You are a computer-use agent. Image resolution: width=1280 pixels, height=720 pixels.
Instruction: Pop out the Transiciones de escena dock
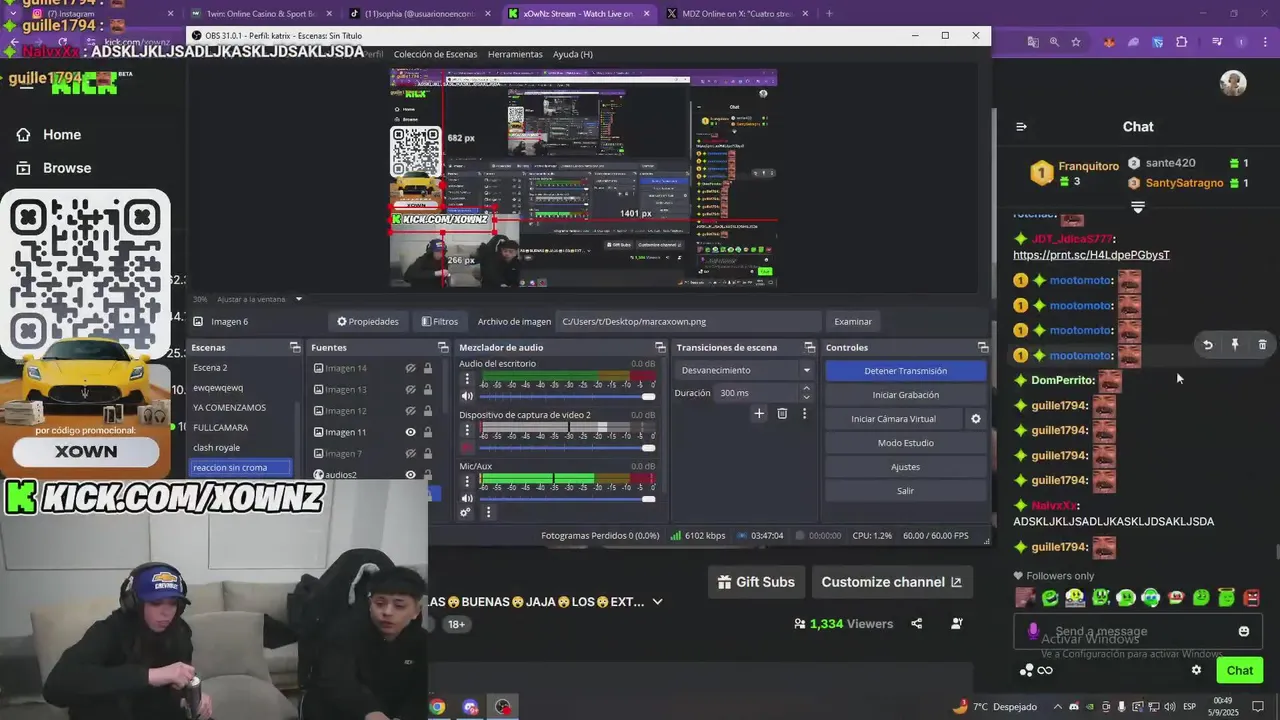pos(810,347)
